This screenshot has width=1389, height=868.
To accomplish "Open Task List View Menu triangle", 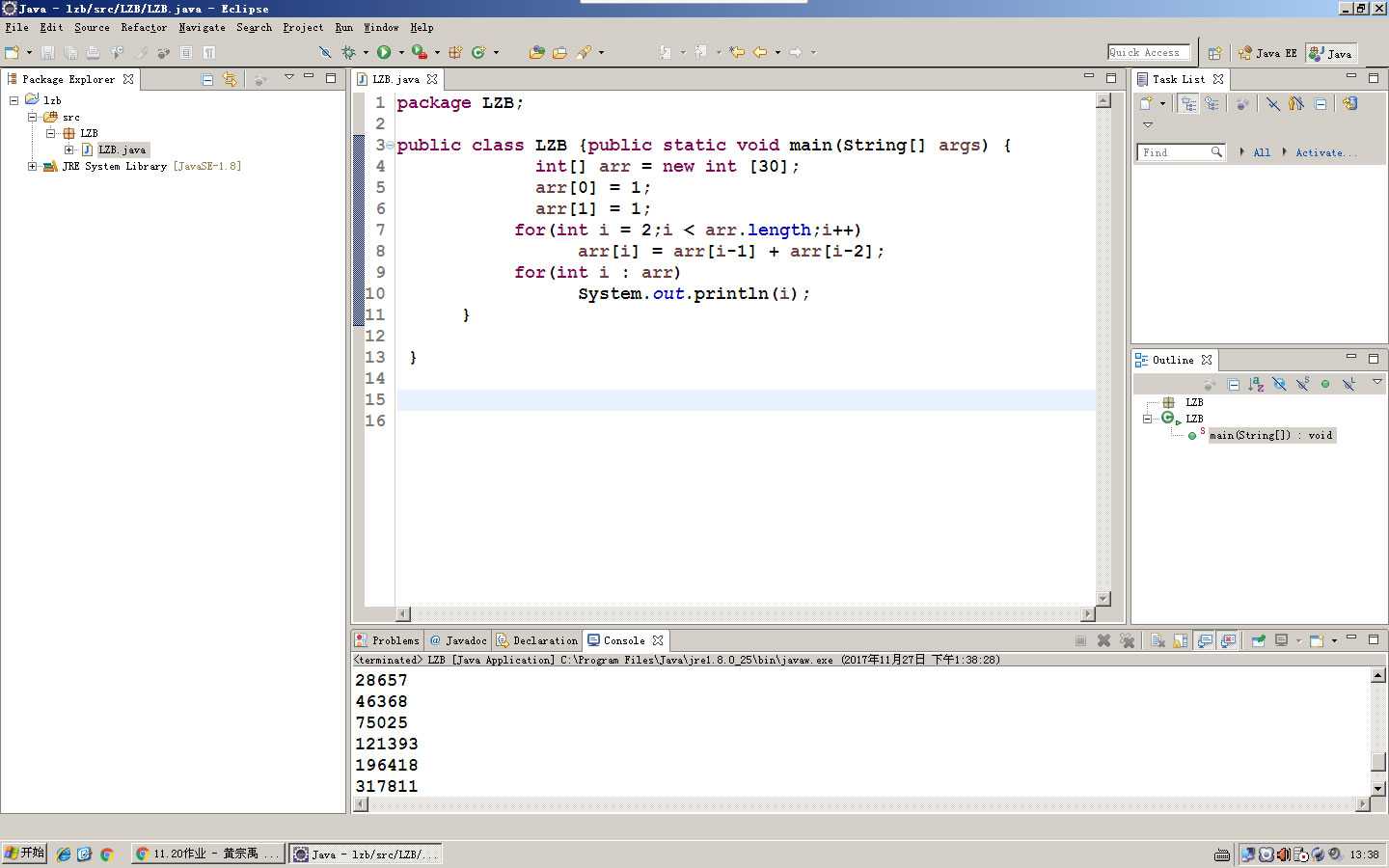I will 1148,124.
